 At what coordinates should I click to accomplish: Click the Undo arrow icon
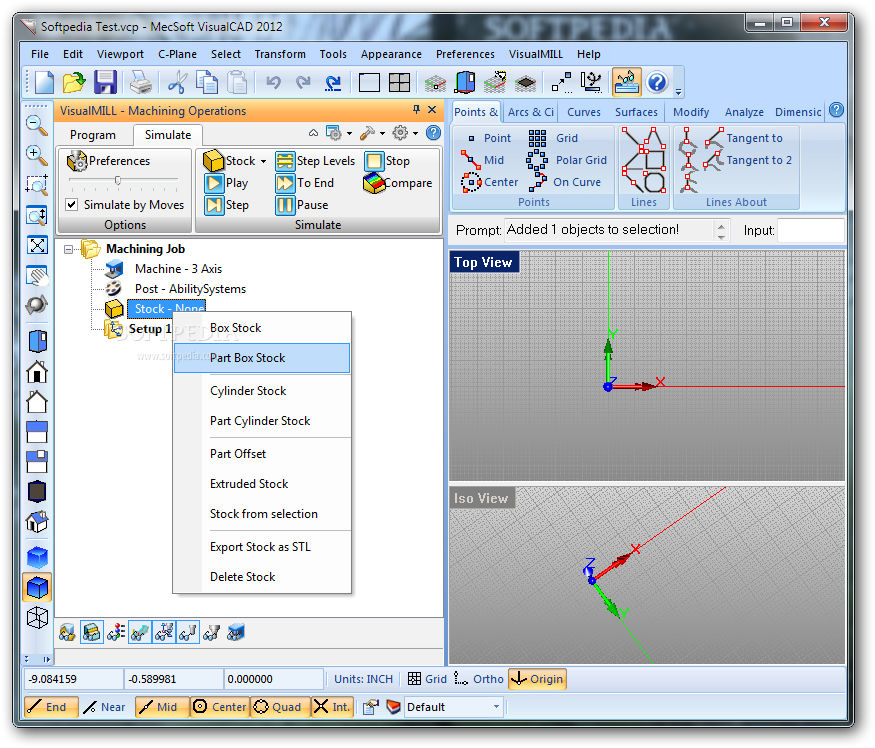tap(273, 83)
